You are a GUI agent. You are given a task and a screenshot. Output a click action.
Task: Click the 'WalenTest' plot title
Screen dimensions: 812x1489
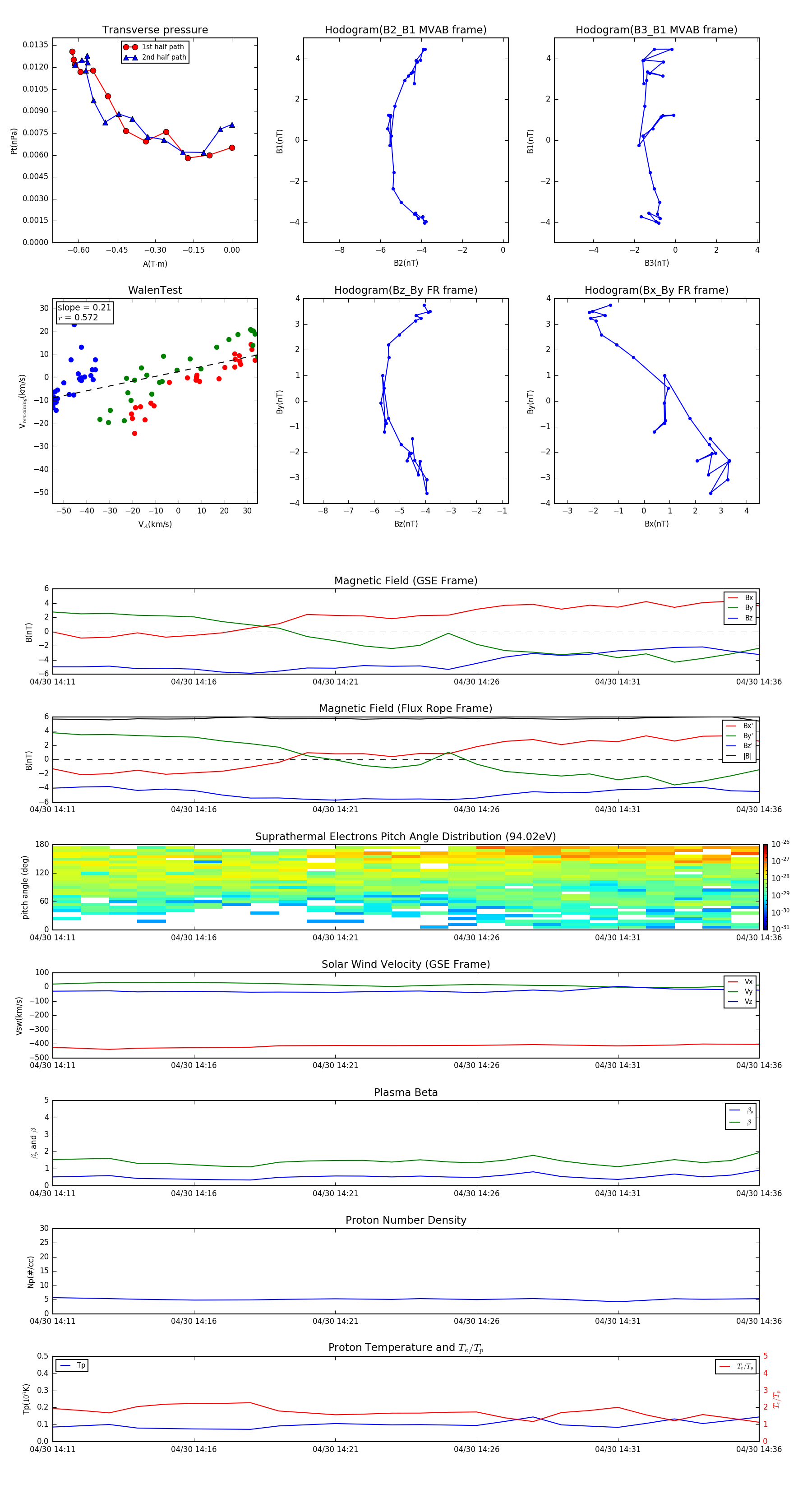pos(155,290)
